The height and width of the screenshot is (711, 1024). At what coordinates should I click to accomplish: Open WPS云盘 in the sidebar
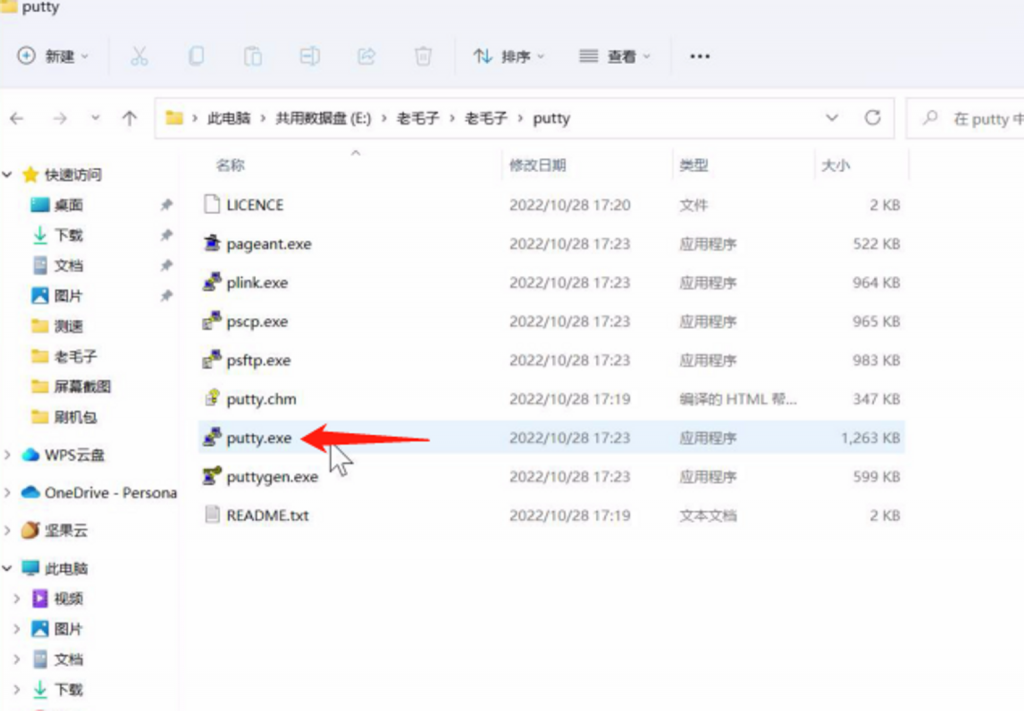point(74,455)
